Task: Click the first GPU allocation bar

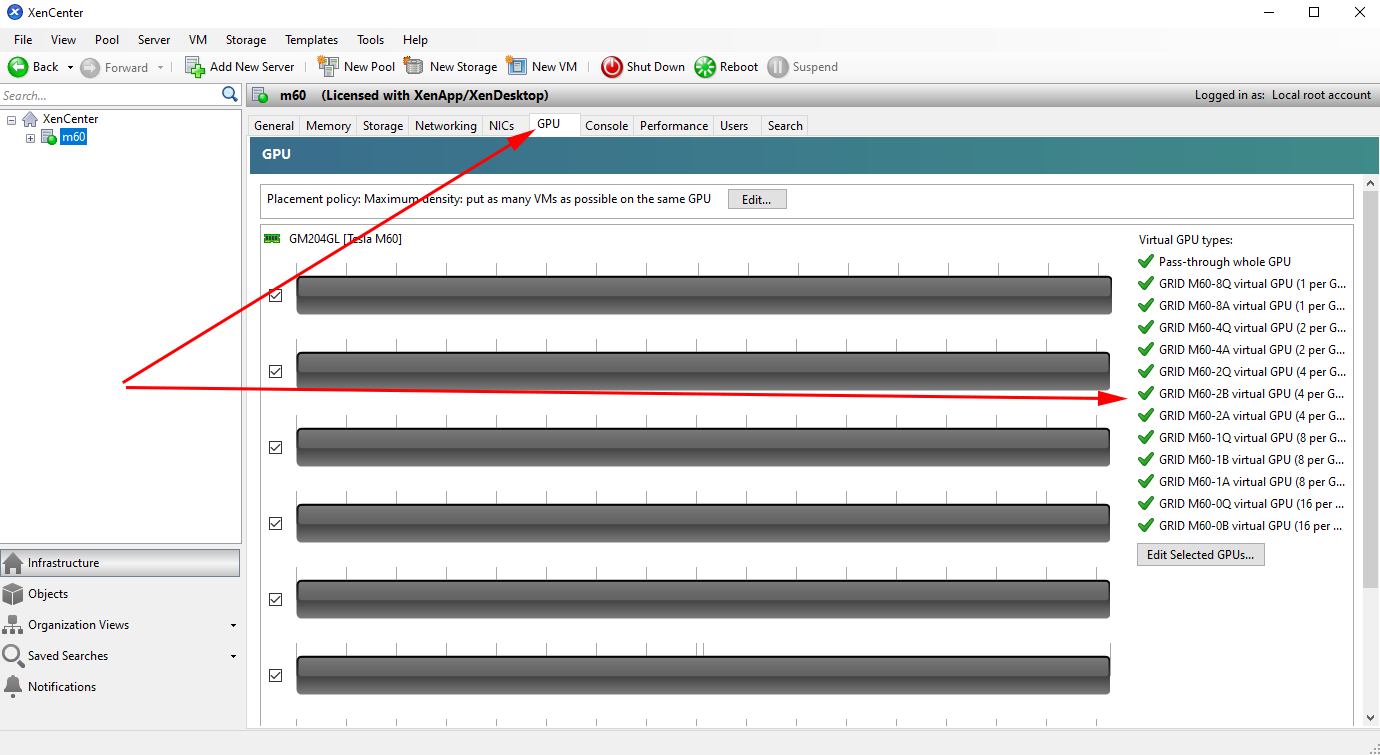Action: [x=704, y=295]
